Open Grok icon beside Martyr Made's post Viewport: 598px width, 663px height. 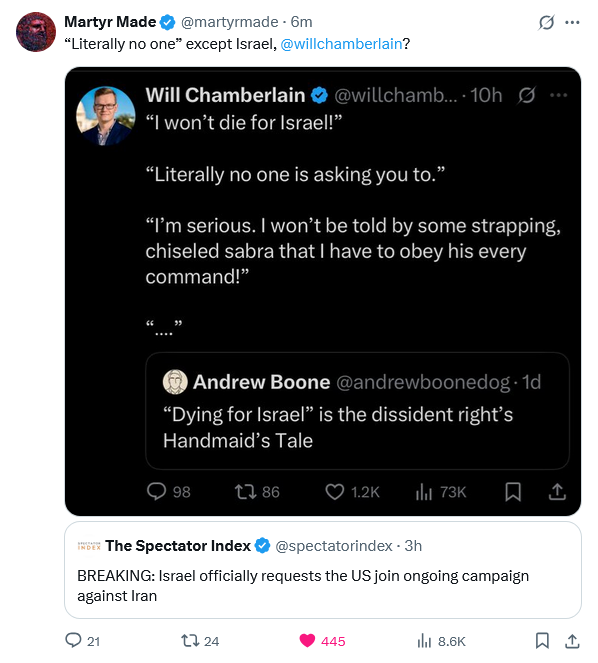(x=546, y=22)
